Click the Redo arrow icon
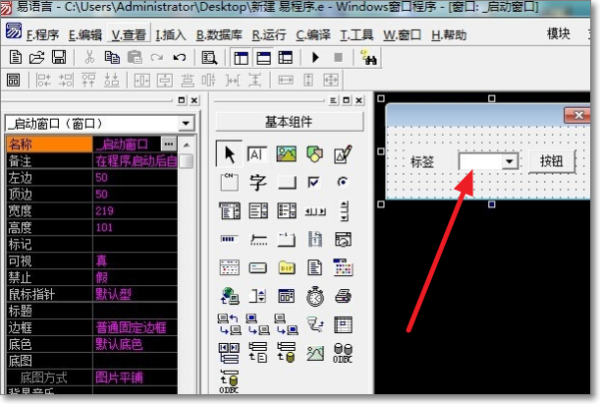Image resolution: width=600 pixels, height=404 pixels. coord(157,57)
